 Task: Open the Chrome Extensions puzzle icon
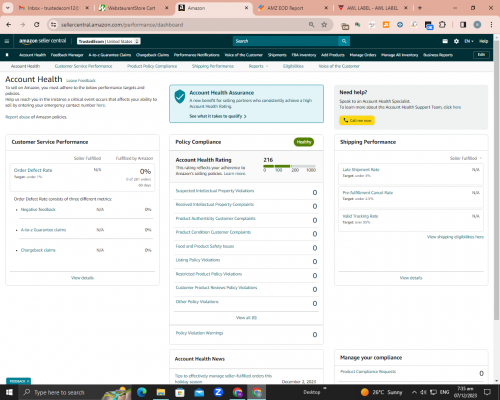[442, 25]
